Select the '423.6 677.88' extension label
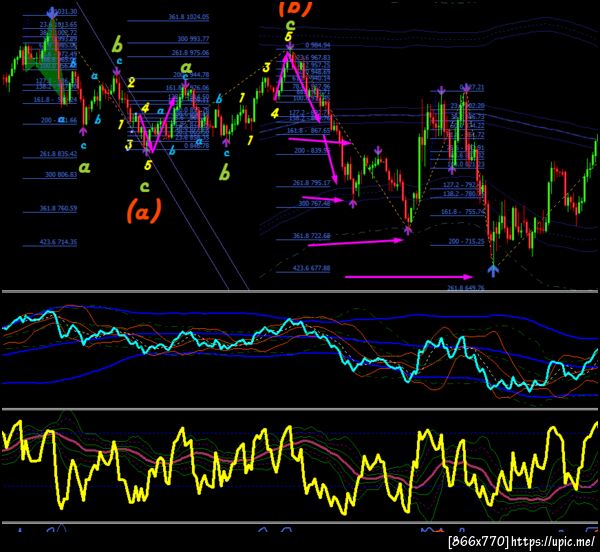The width and height of the screenshot is (600, 552). pos(311,268)
